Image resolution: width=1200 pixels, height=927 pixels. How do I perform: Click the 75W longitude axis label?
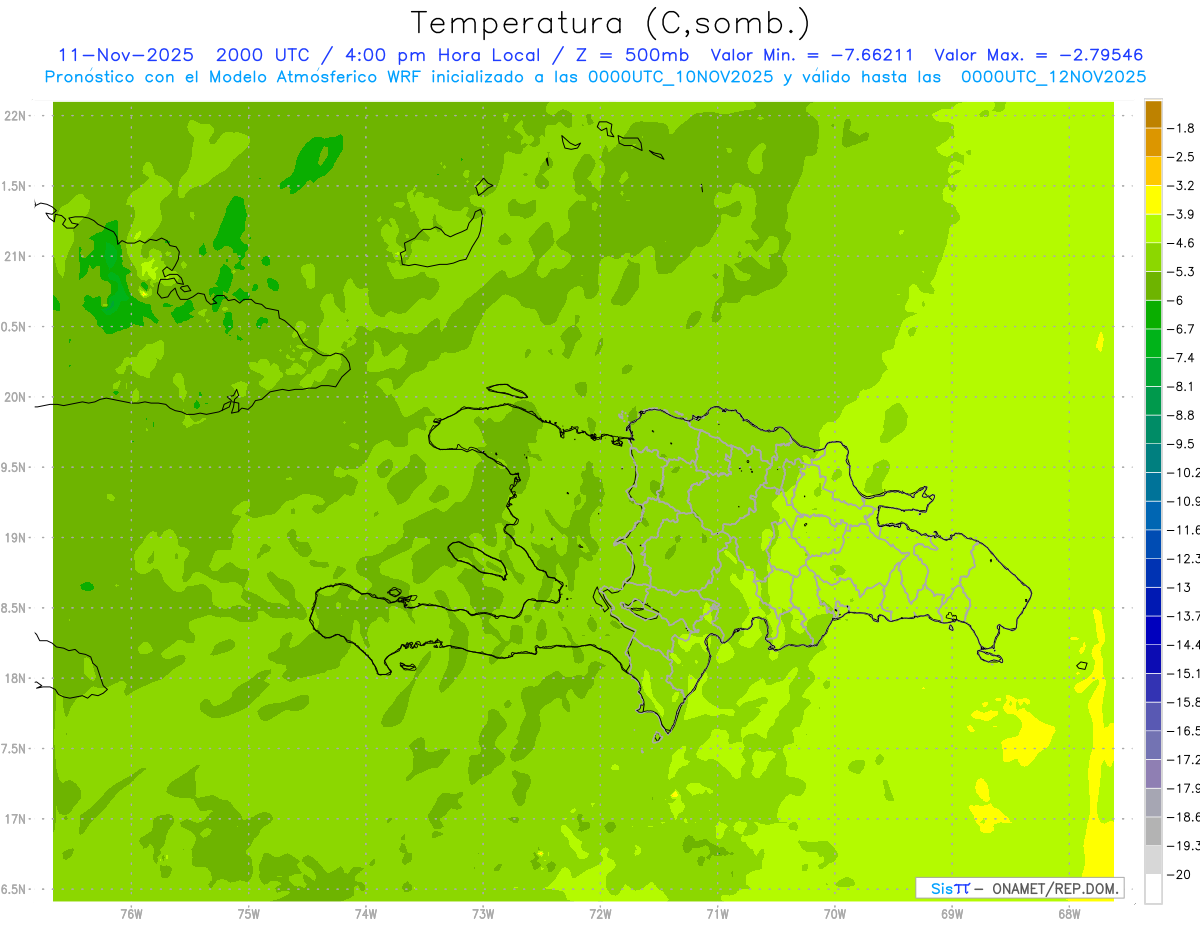pyautogui.click(x=249, y=914)
